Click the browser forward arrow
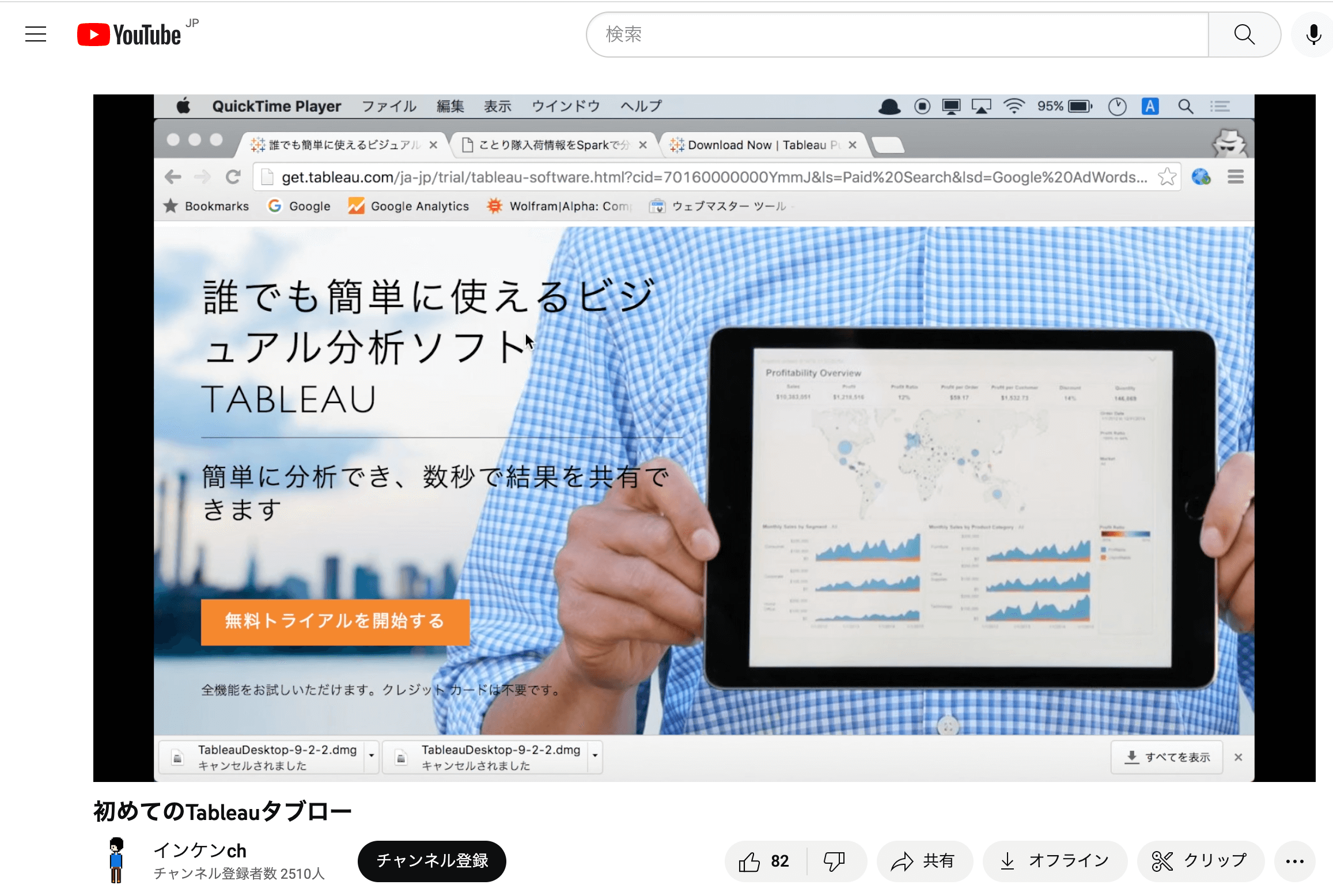Image resolution: width=1333 pixels, height=896 pixels. coord(202,177)
